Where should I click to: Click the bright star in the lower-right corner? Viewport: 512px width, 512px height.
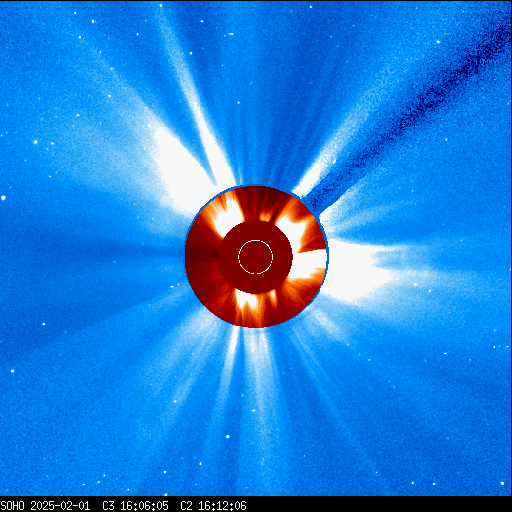(502, 483)
